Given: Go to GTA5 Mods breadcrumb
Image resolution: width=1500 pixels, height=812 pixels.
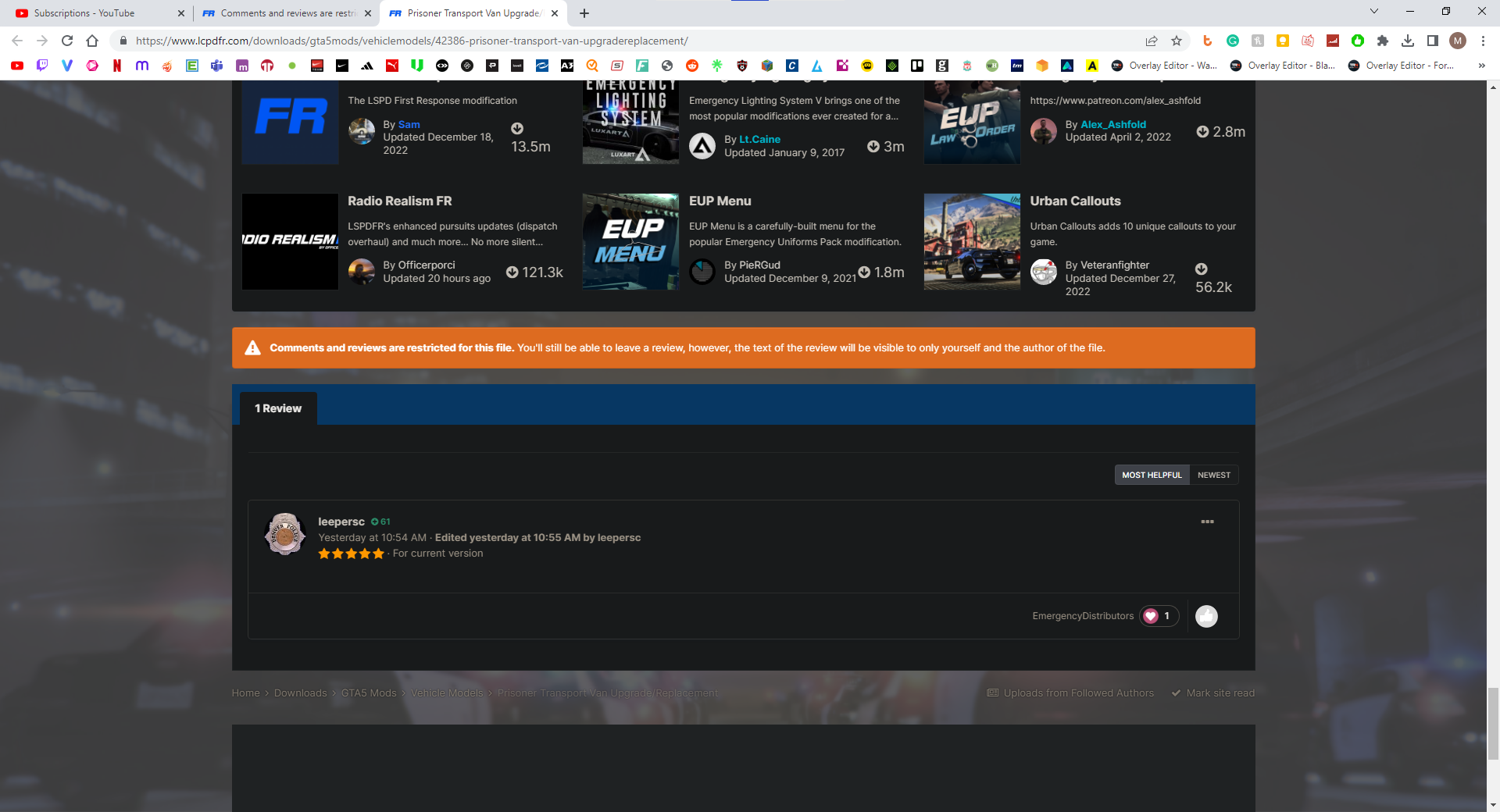Looking at the screenshot, I should pyautogui.click(x=369, y=693).
